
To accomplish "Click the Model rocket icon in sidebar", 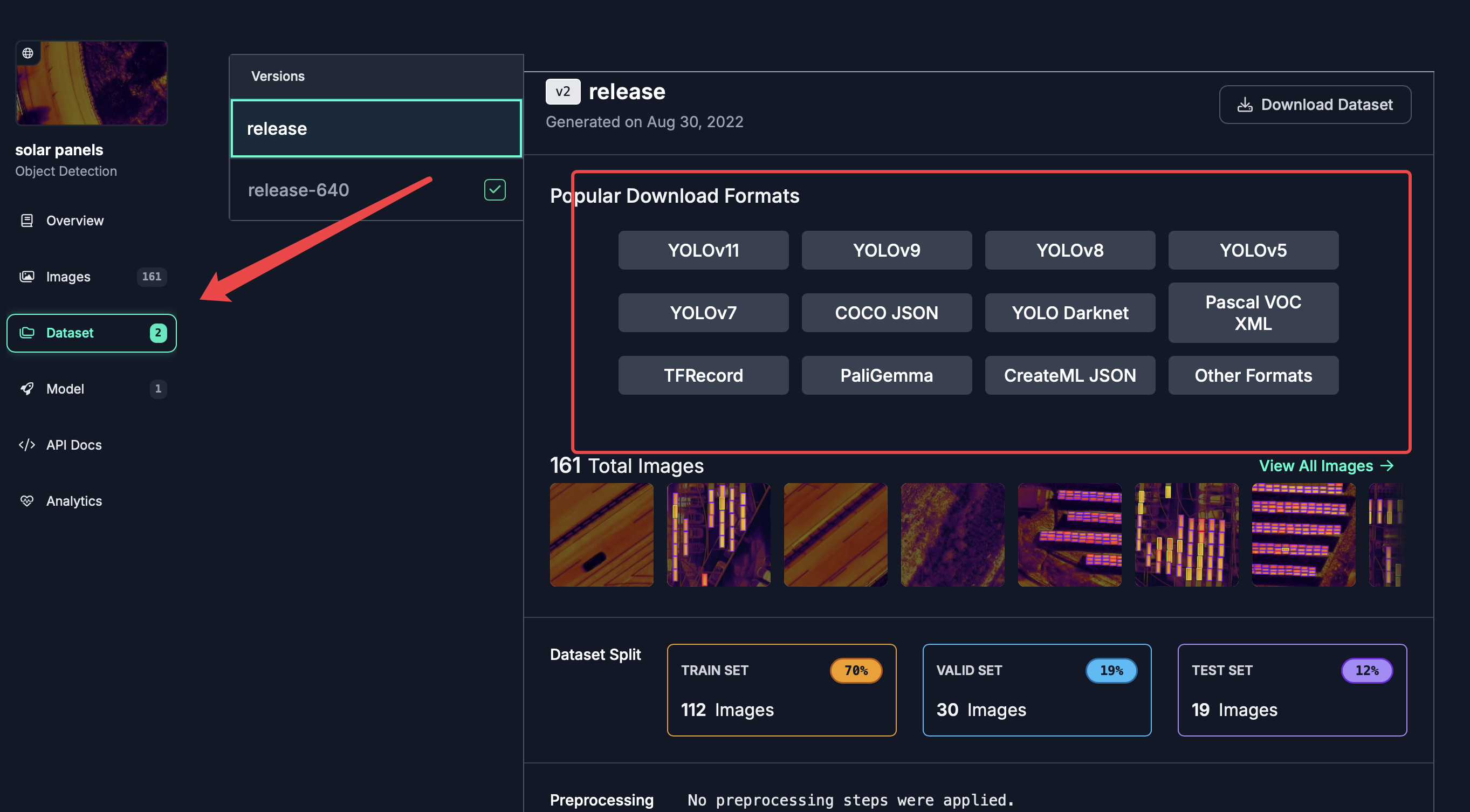I will 27,389.
